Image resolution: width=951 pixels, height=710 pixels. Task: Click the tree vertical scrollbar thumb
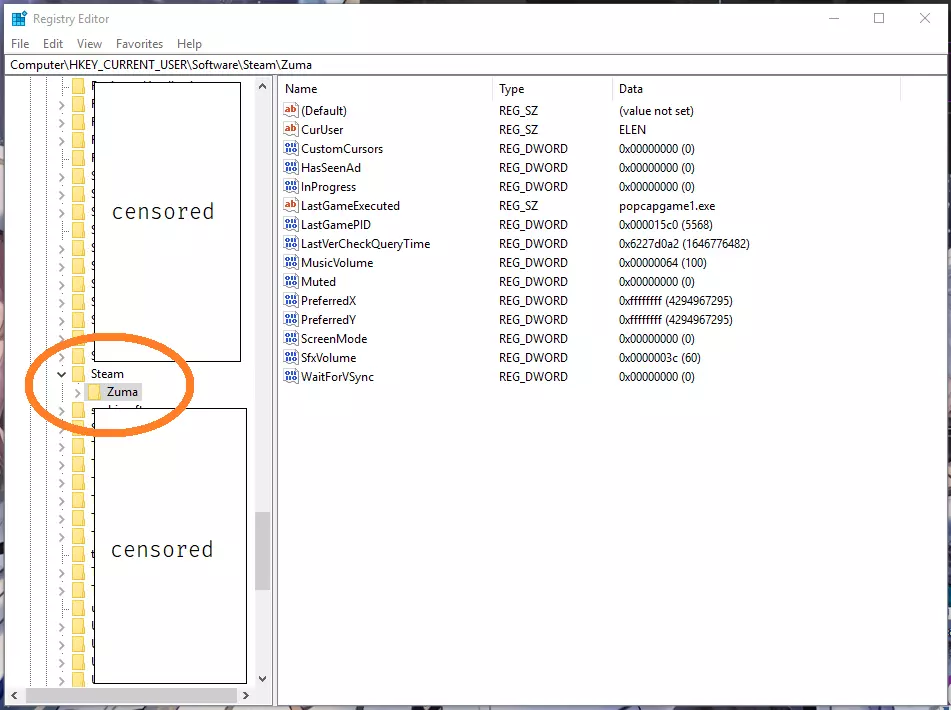point(262,551)
